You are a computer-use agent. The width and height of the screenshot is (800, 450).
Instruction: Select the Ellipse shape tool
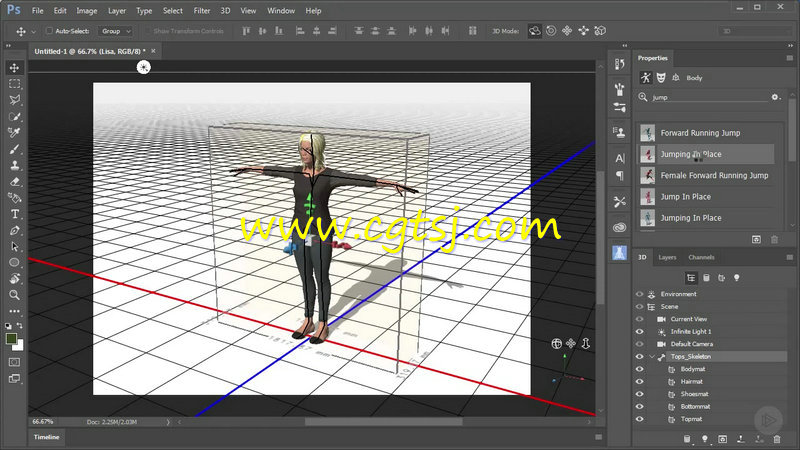(14, 263)
